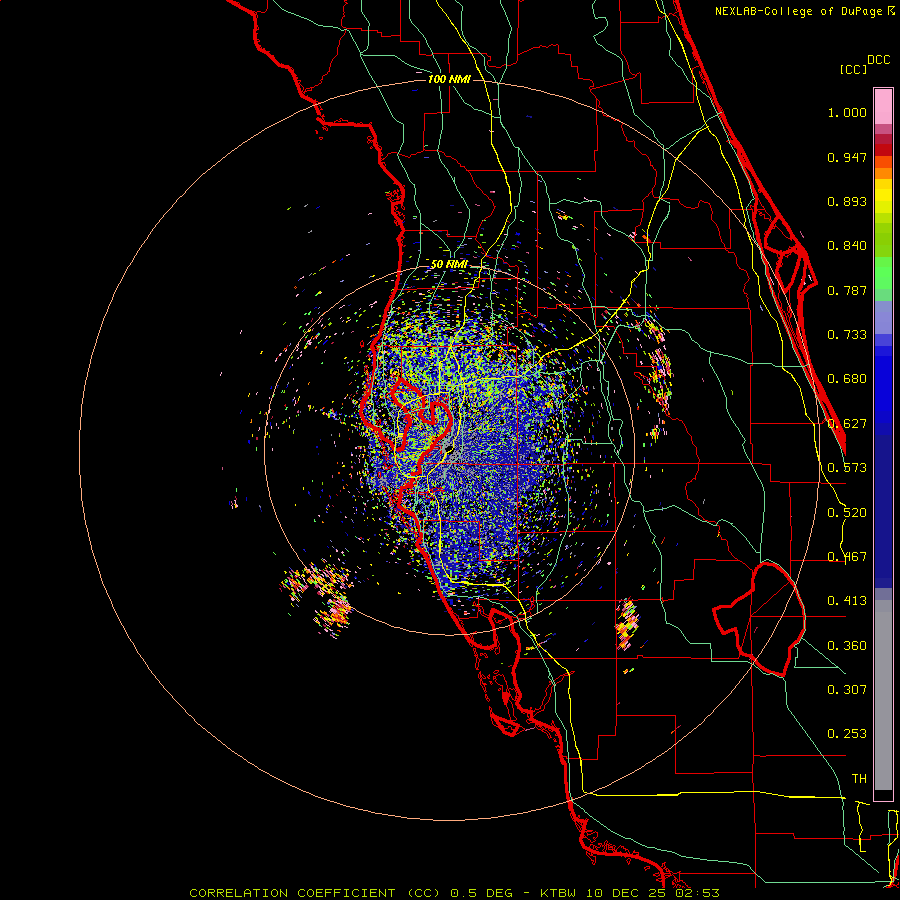Click the pink top color of the scale bar

pos(883,107)
